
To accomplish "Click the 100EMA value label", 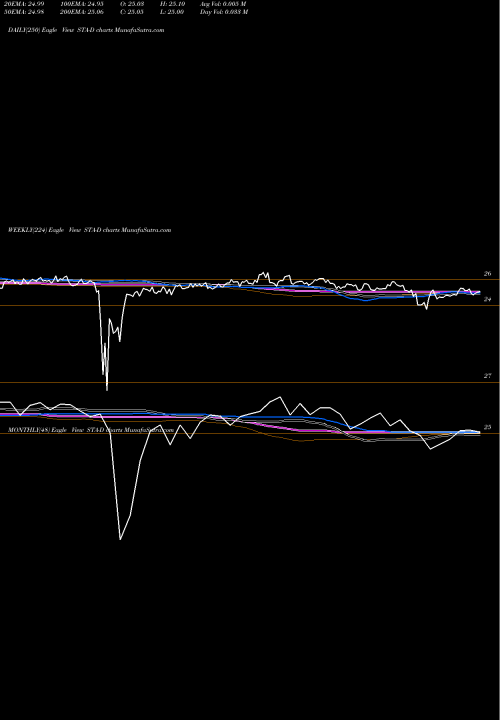I will pos(82,4).
